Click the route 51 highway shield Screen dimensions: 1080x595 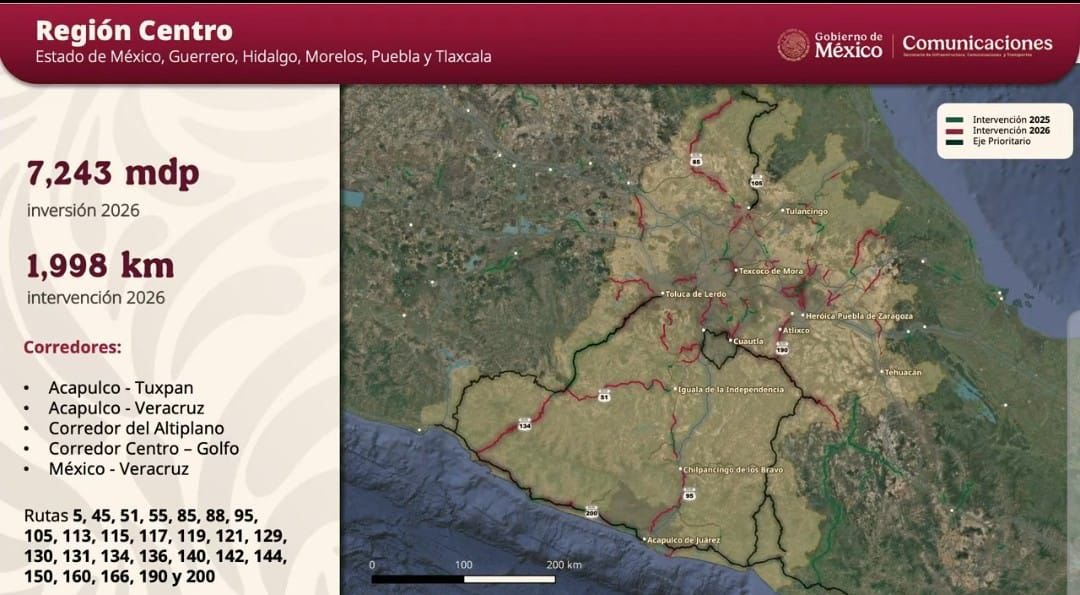click(x=604, y=396)
